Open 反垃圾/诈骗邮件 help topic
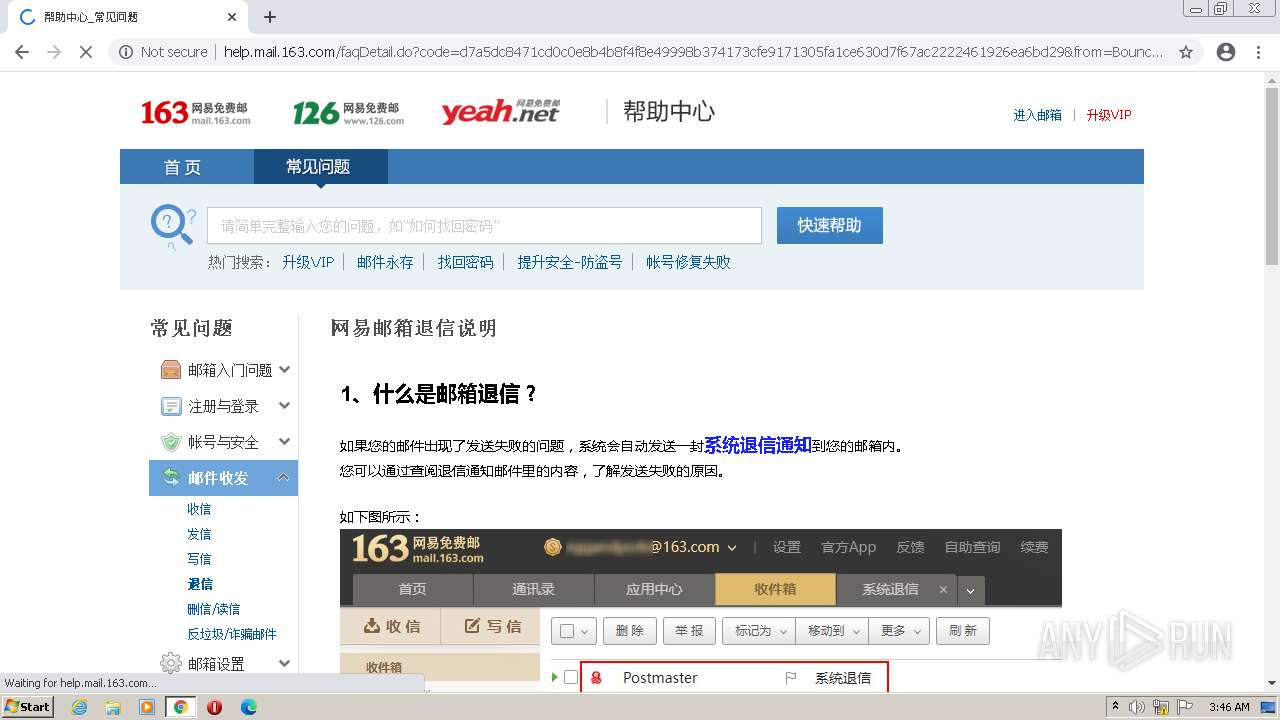 click(x=232, y=634)
